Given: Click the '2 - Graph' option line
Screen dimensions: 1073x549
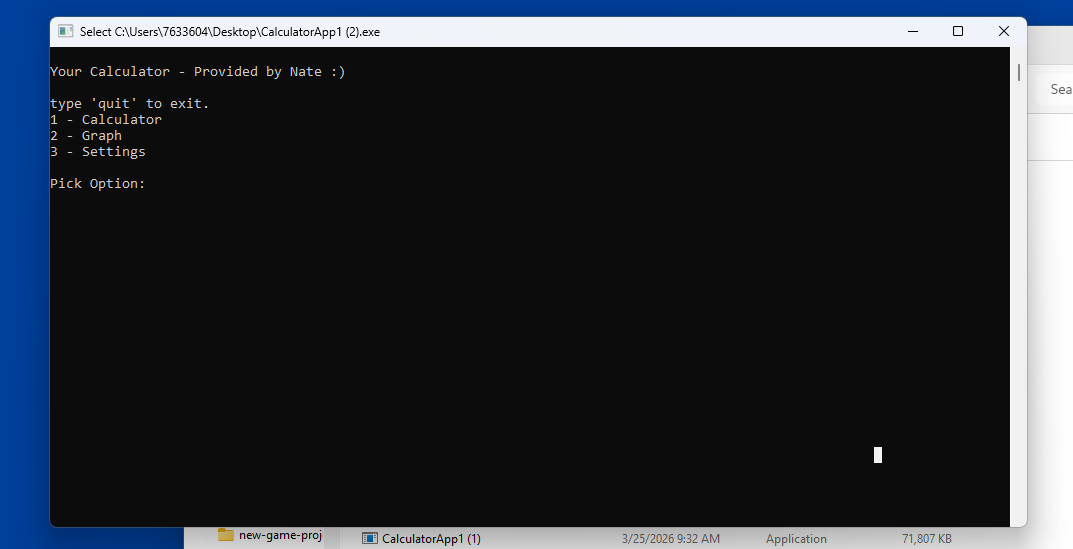Looking at the screenshot, I should (86, 136).
